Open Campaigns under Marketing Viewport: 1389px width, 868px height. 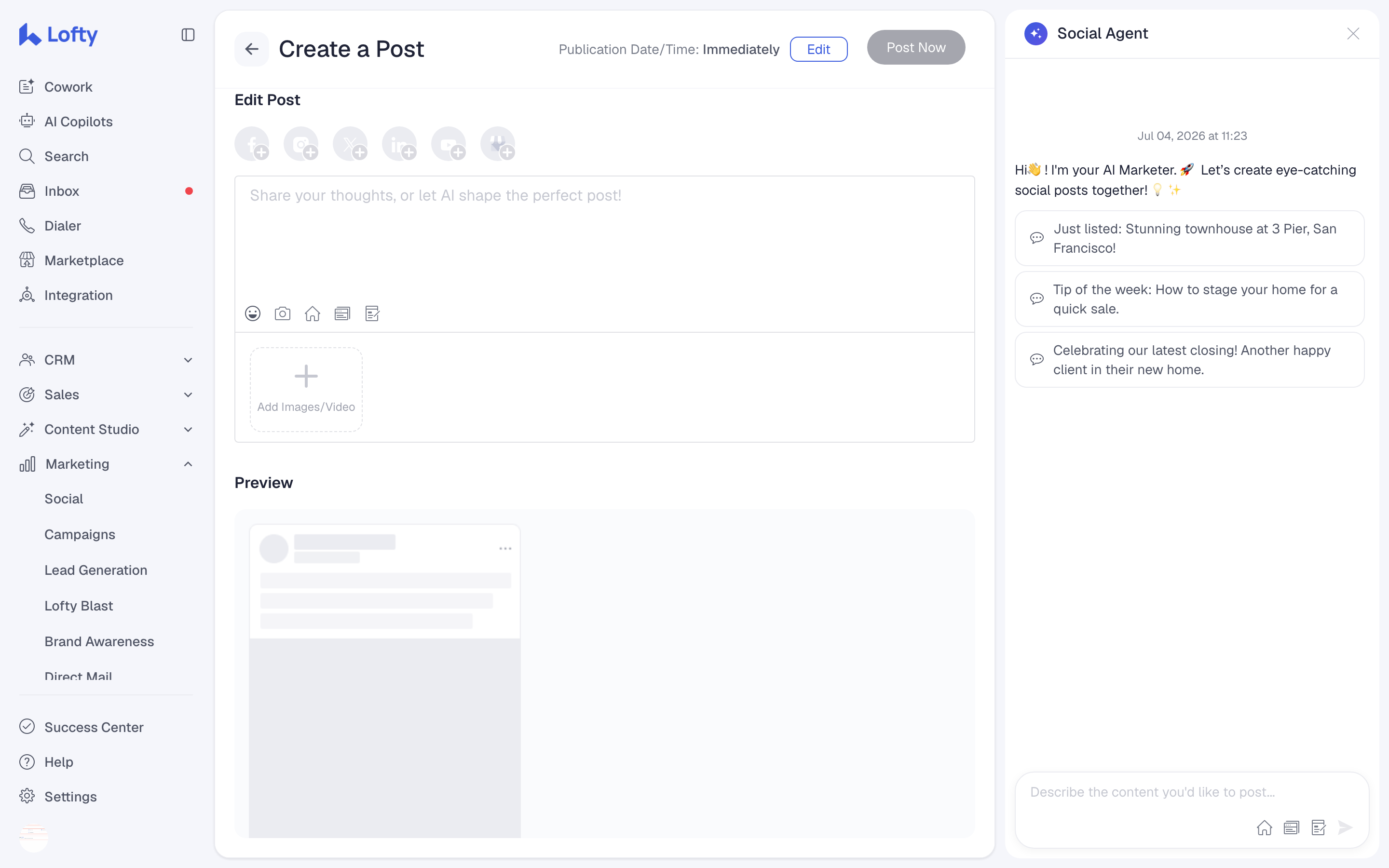click(x=80, y=534)
